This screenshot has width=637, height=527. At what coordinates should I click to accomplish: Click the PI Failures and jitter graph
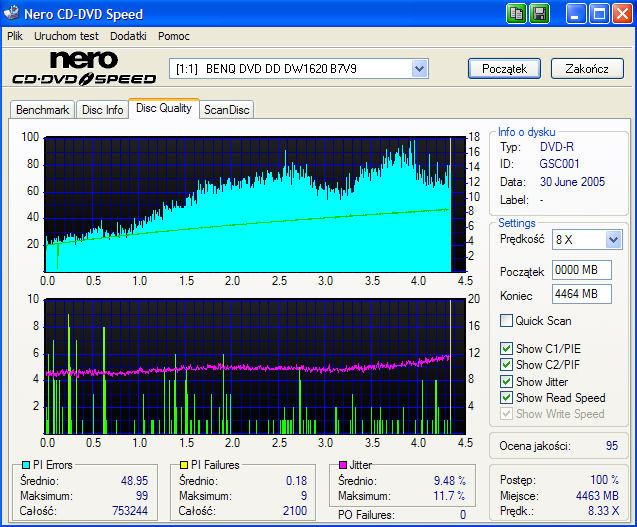255,367
